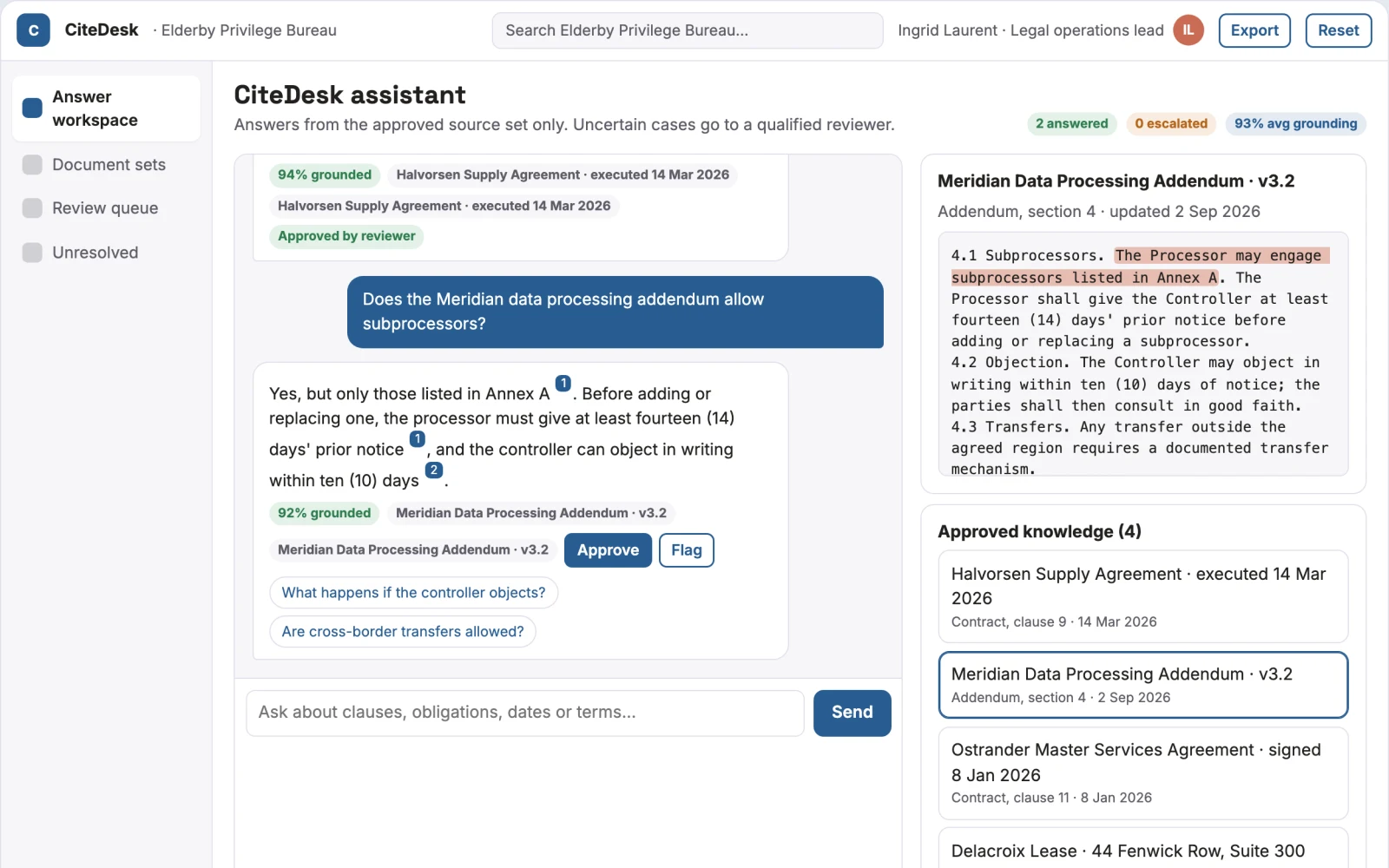
Task: Open citation marker 1 after Annex A
Action: [x=563, y=383]
